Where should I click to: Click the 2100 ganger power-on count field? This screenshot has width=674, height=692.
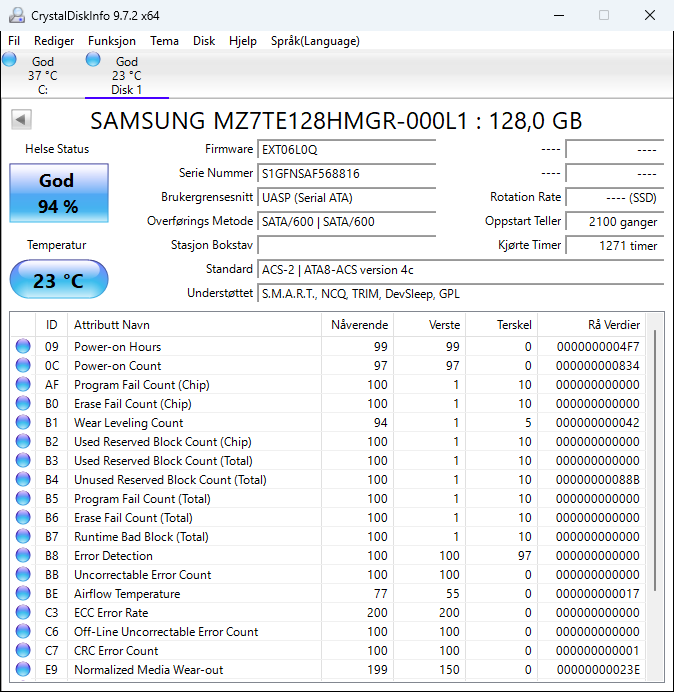coord(615,221)
